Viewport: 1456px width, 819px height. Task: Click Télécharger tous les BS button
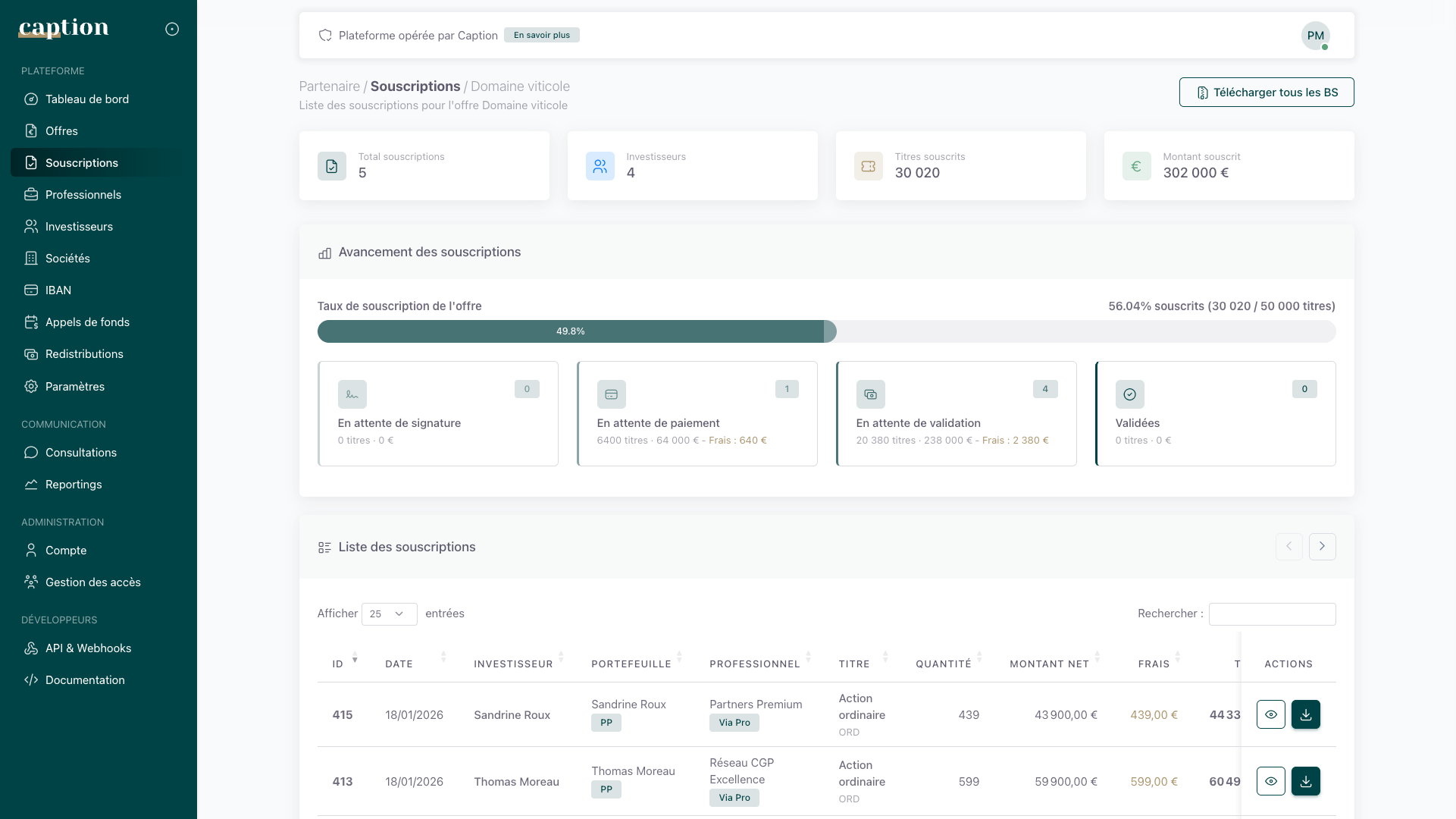click(x=1266, y=93)
